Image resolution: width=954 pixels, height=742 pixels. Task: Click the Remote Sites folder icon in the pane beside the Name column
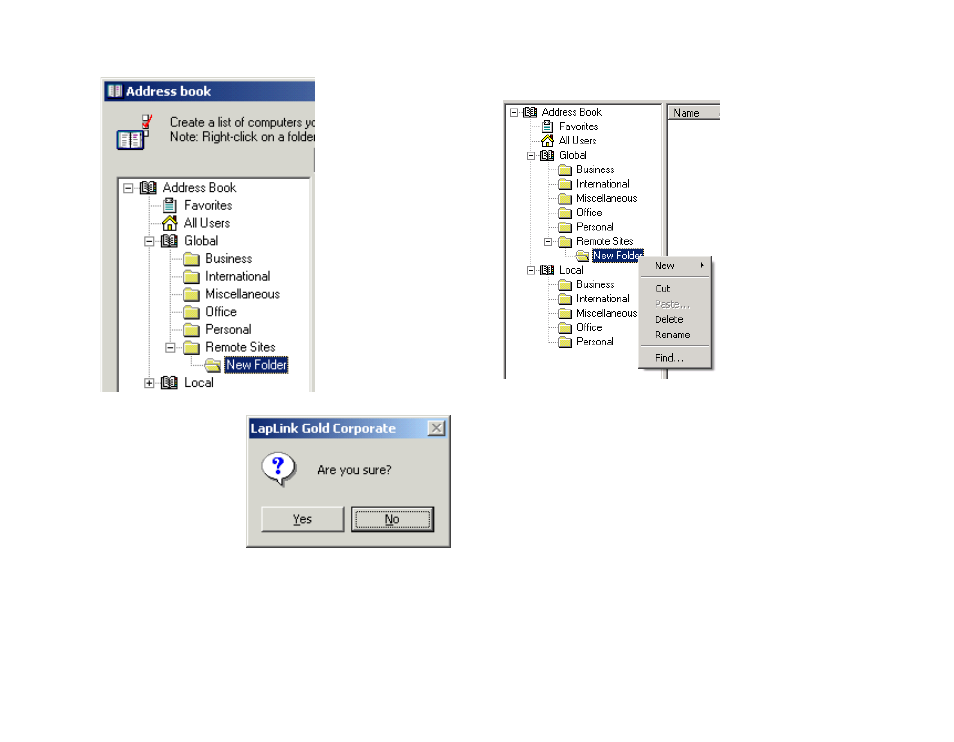tap(565, 241)
